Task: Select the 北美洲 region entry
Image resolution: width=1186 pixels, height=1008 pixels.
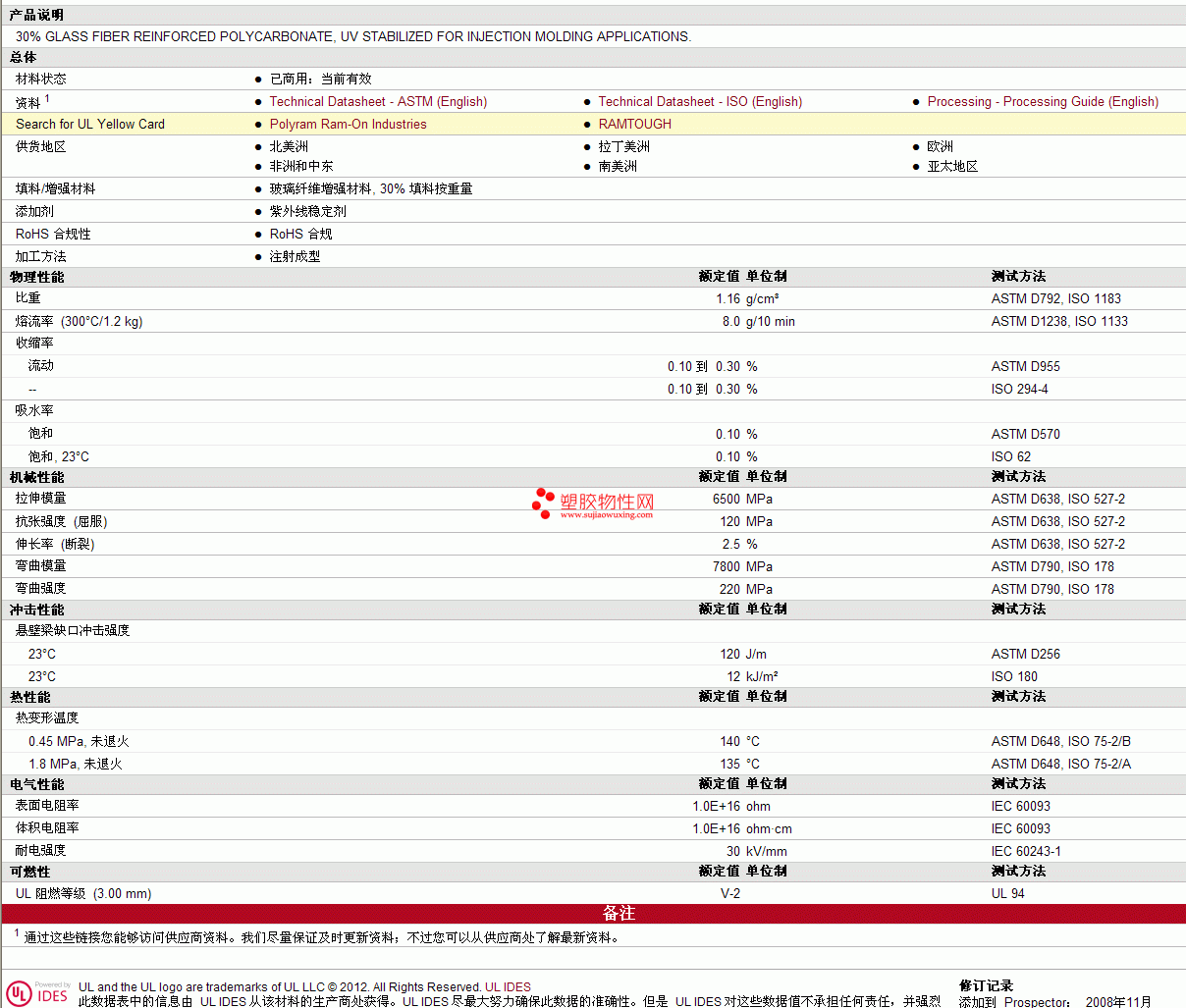Action: click(x=289, y=146)
